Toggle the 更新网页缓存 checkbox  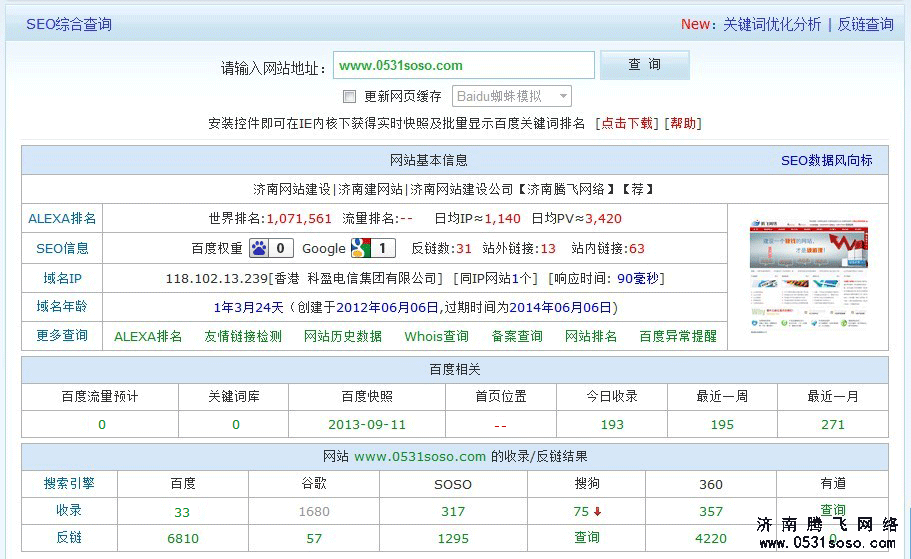349,96
